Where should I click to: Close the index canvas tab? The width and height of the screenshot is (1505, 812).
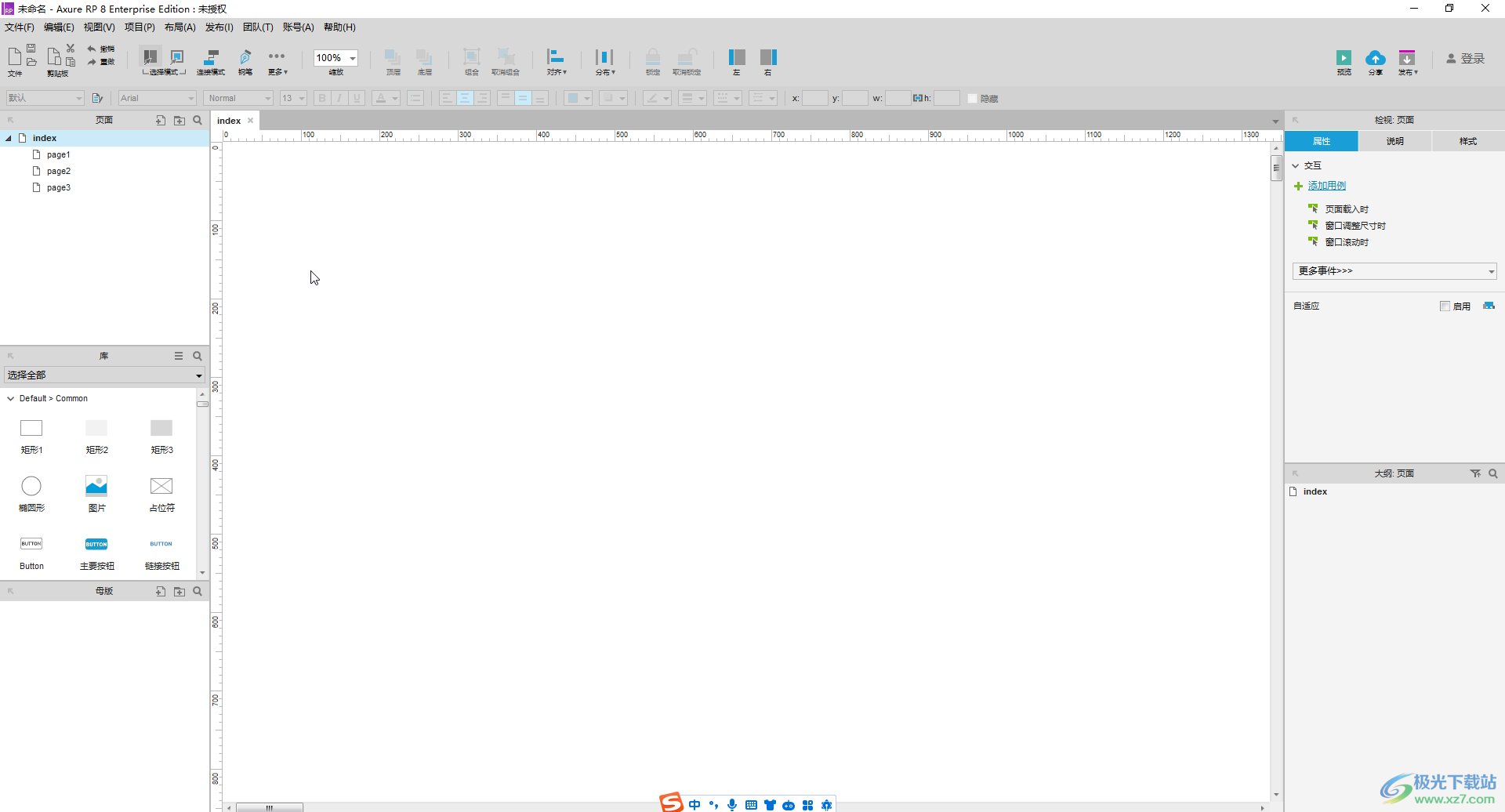[251, 121]
